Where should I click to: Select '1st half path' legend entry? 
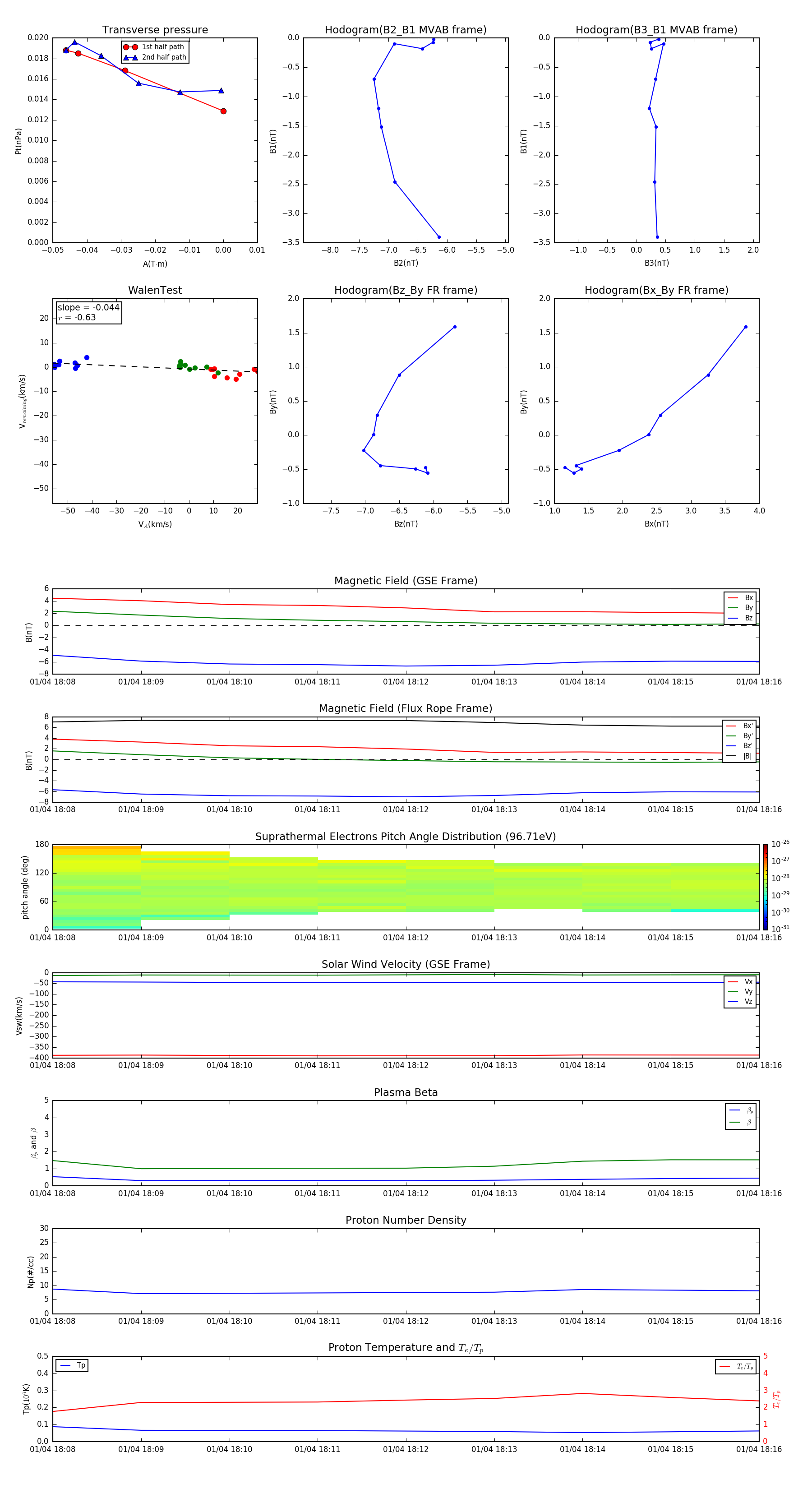(x=154, y=47)
